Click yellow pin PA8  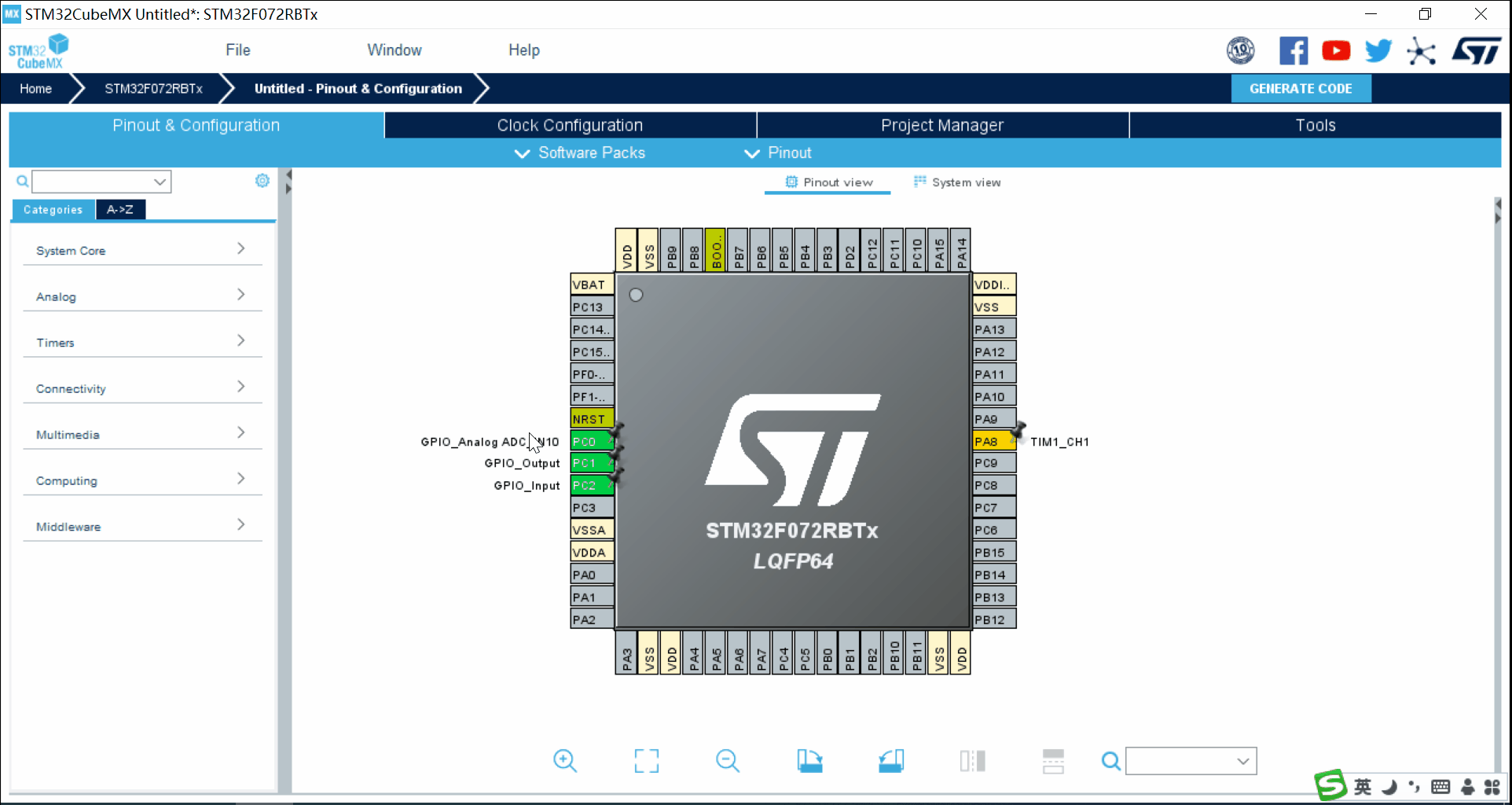[x=994, y=441]
